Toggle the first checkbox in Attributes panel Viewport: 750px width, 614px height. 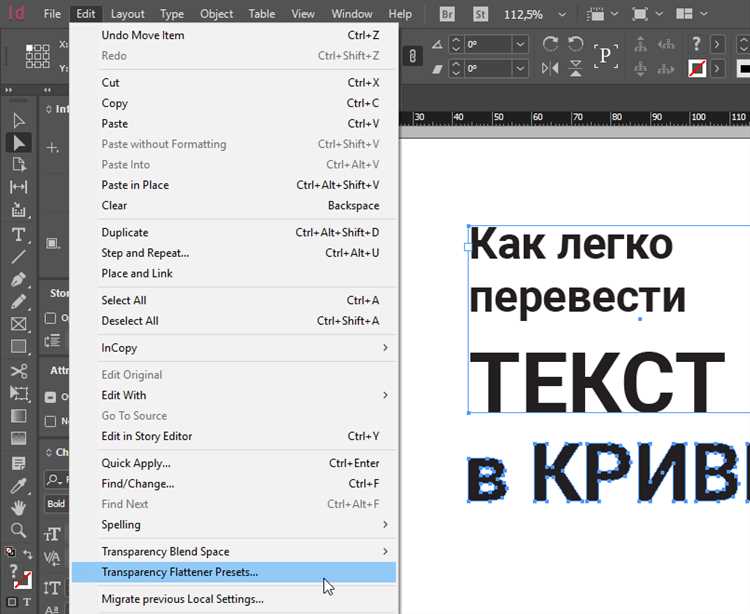(x=51, y=396)
